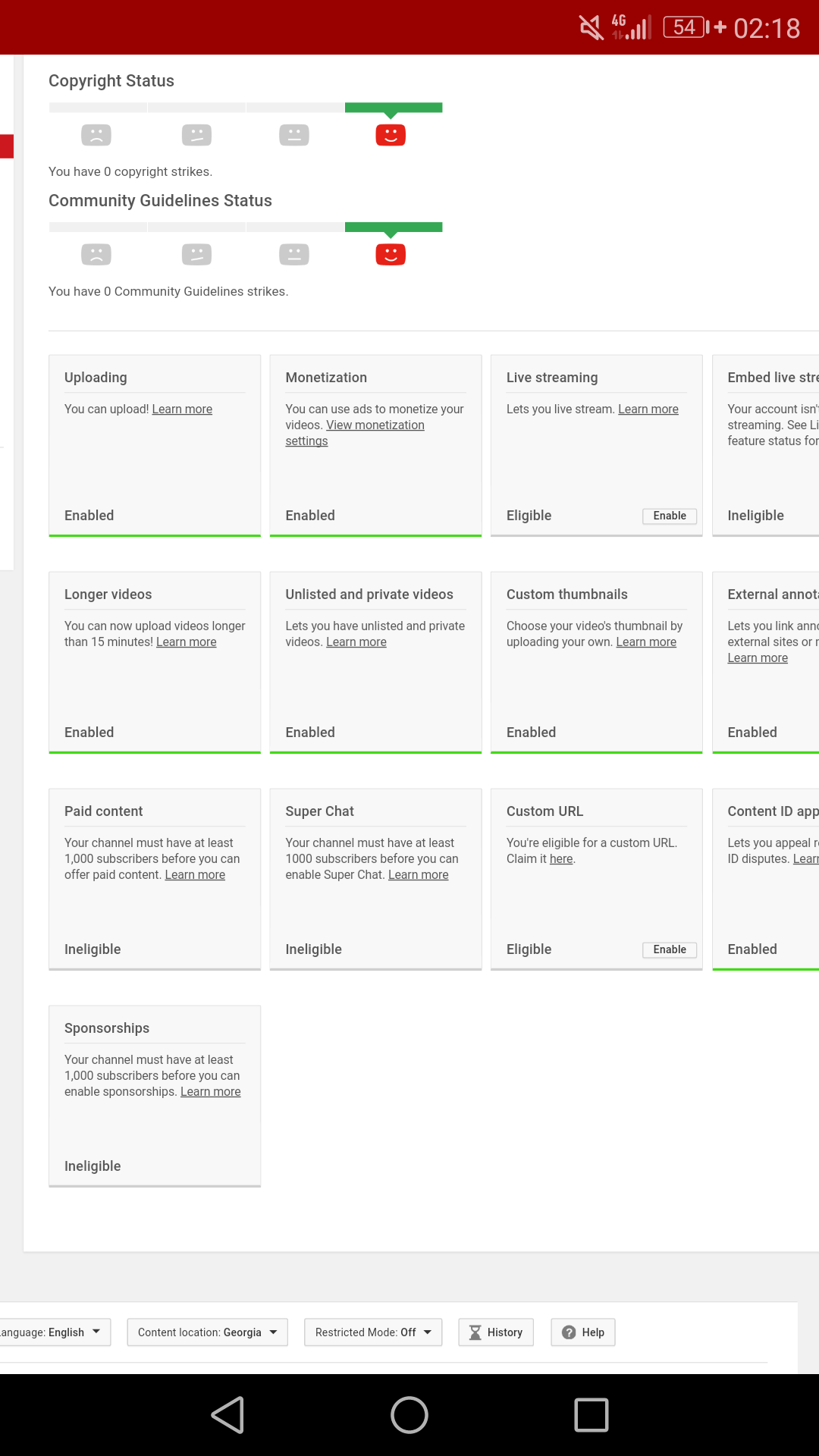Viewport: 819px width, 1456px height.
Task: Tap the red smiley face under Copyright Status
Action: click(391, 135)
